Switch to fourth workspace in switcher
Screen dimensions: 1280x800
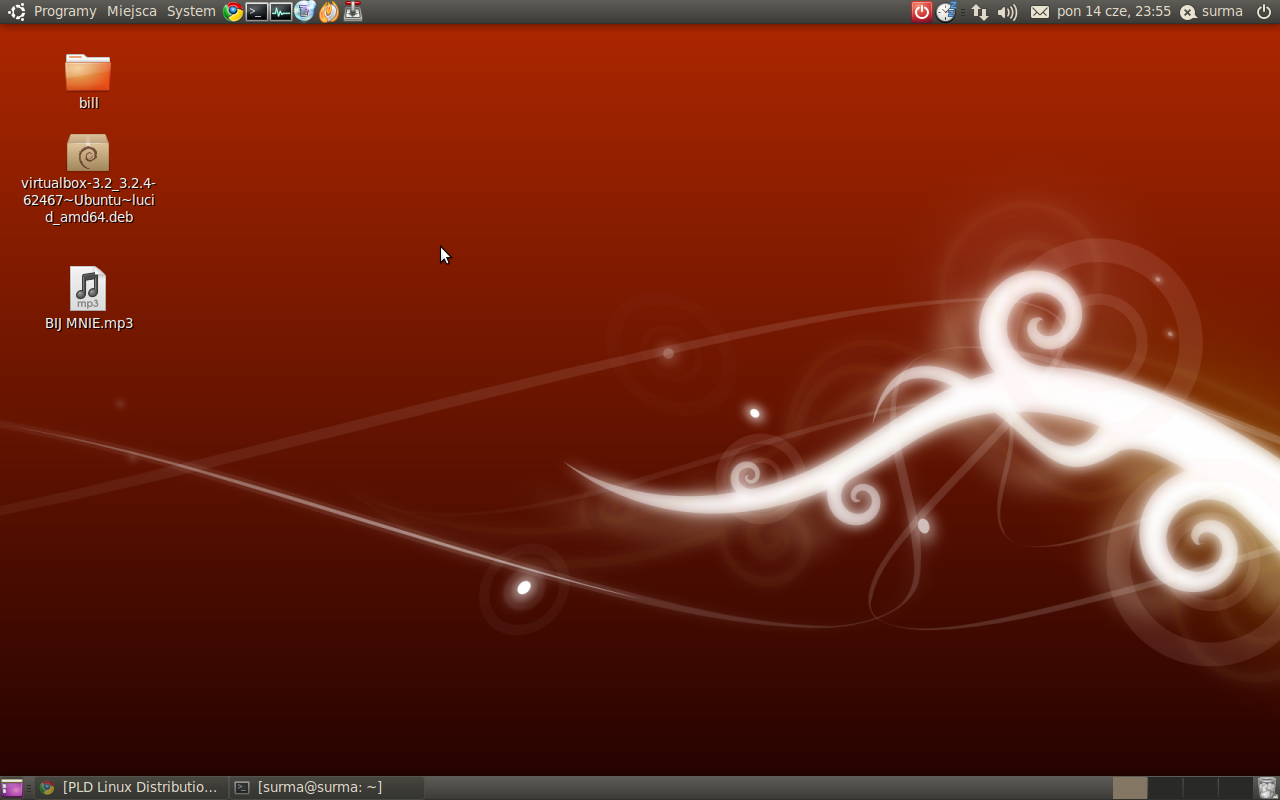(1235, 788)
